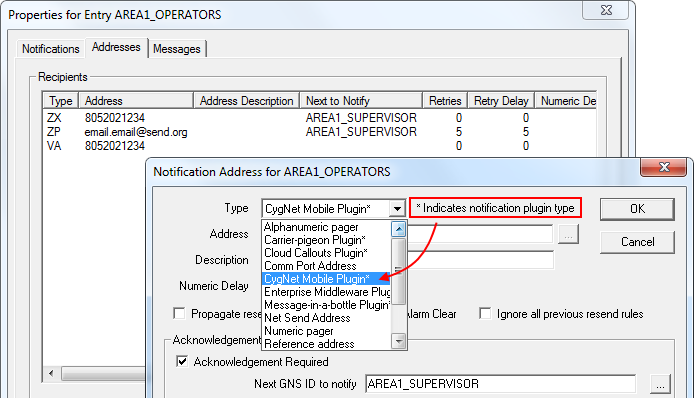Screen dimensions: 694x398
Task: Enable Ignore all previous resend rules
Action: (485, 313)
